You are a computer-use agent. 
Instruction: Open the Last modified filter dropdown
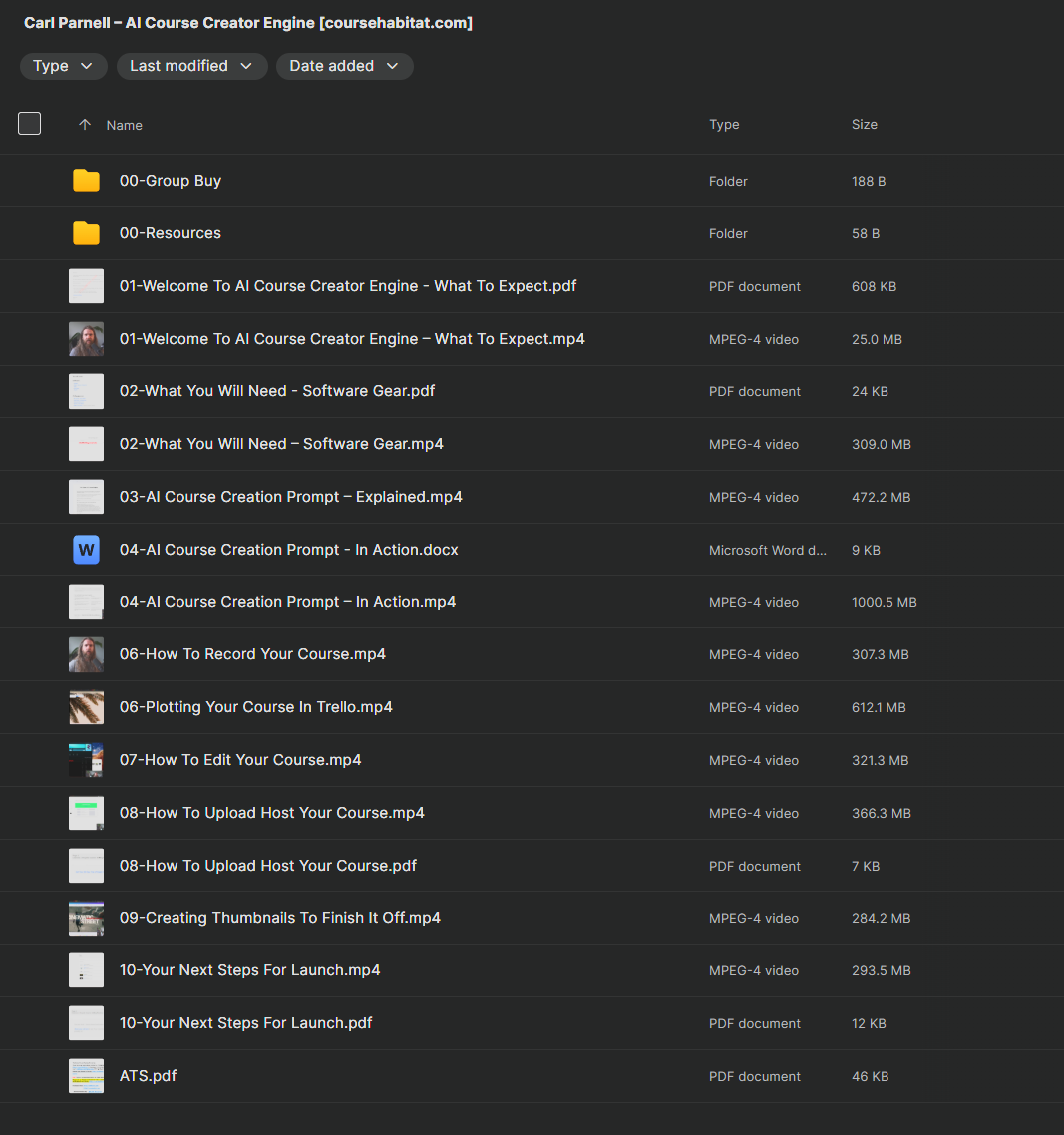(x=191, y=66)
